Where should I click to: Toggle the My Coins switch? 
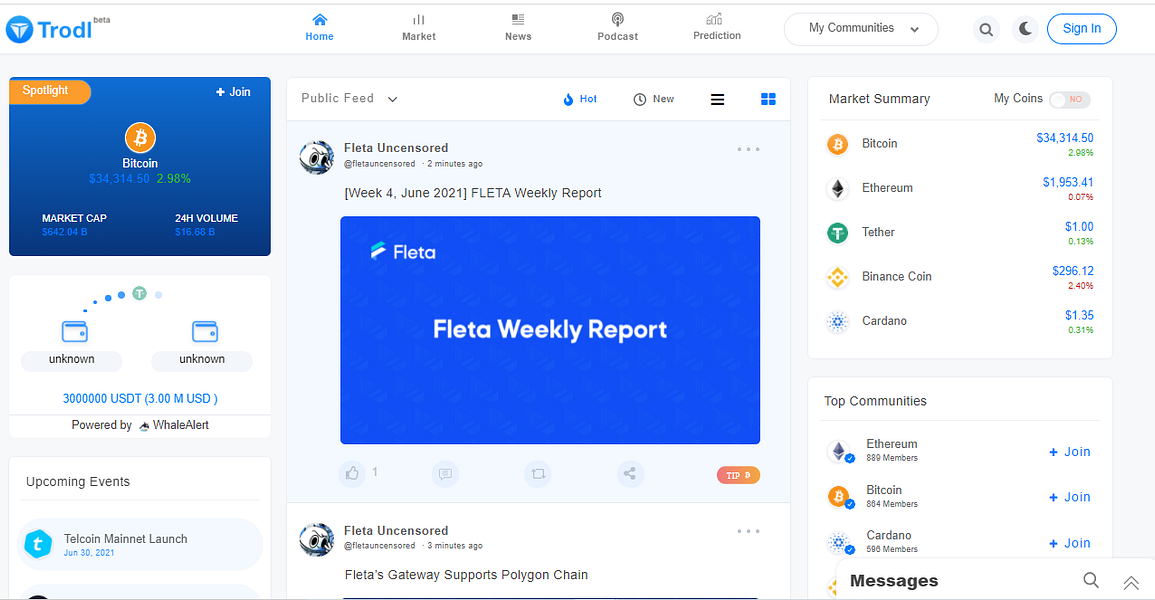click(1070, 99)
